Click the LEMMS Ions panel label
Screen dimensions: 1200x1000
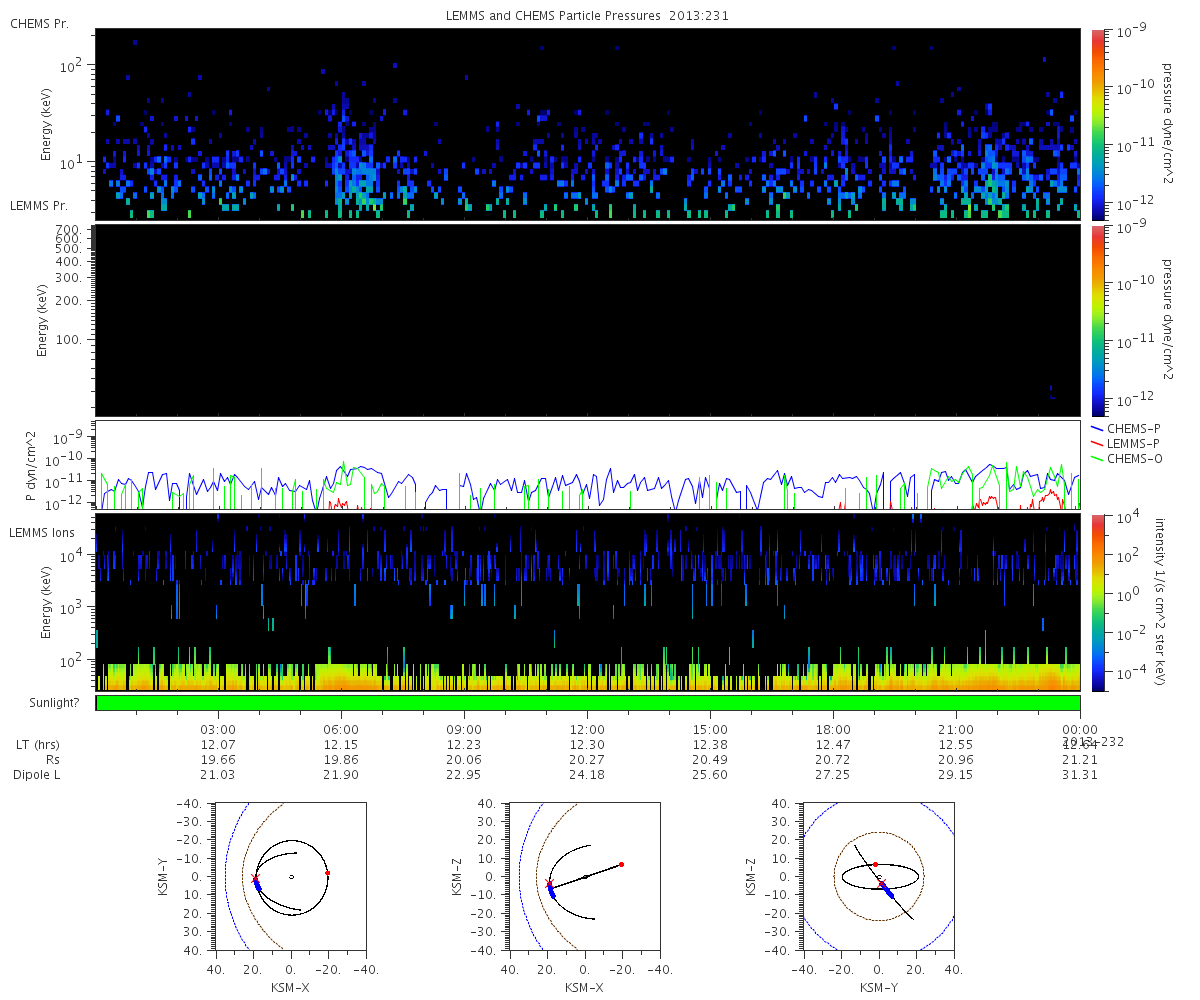(x=40, y=531)
